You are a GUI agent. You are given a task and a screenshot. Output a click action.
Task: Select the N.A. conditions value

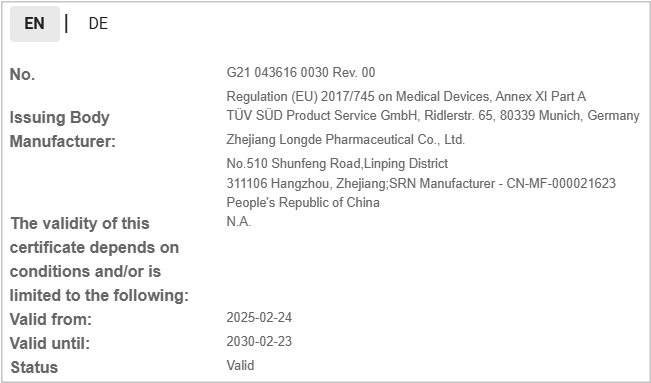pos(239,222)
